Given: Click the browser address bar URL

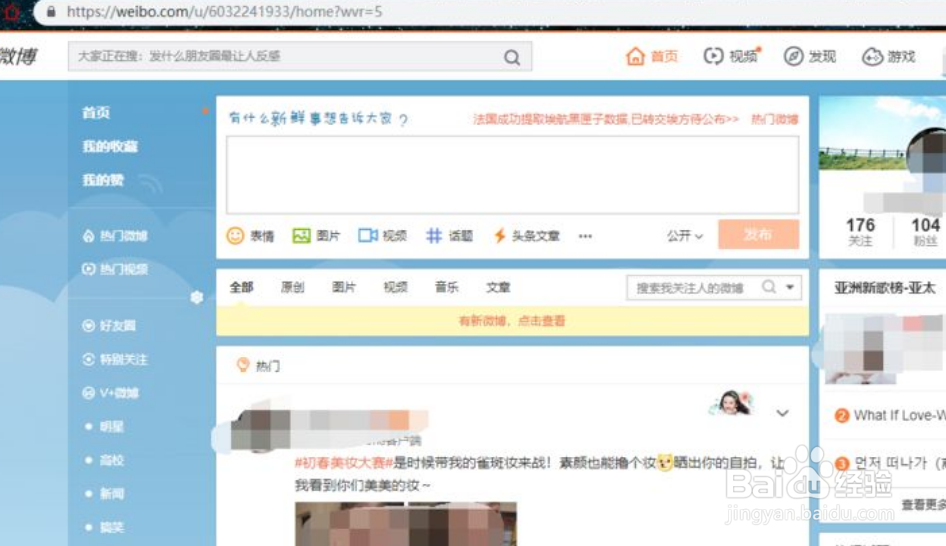Looking at the screenshot, I should 224,11.
